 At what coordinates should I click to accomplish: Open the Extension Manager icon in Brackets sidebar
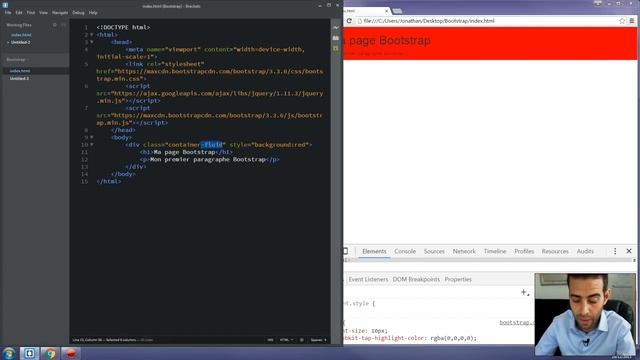(336, 38)
